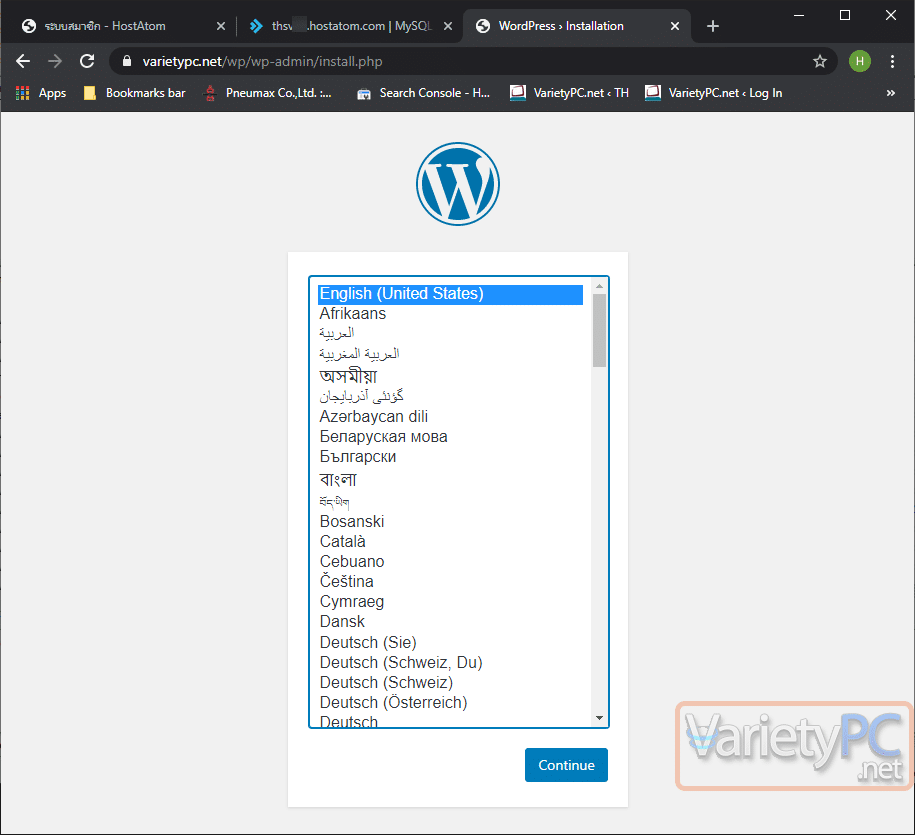
Task: Switch to the hostatom.com MySQL tab
Action: point(349,26)
